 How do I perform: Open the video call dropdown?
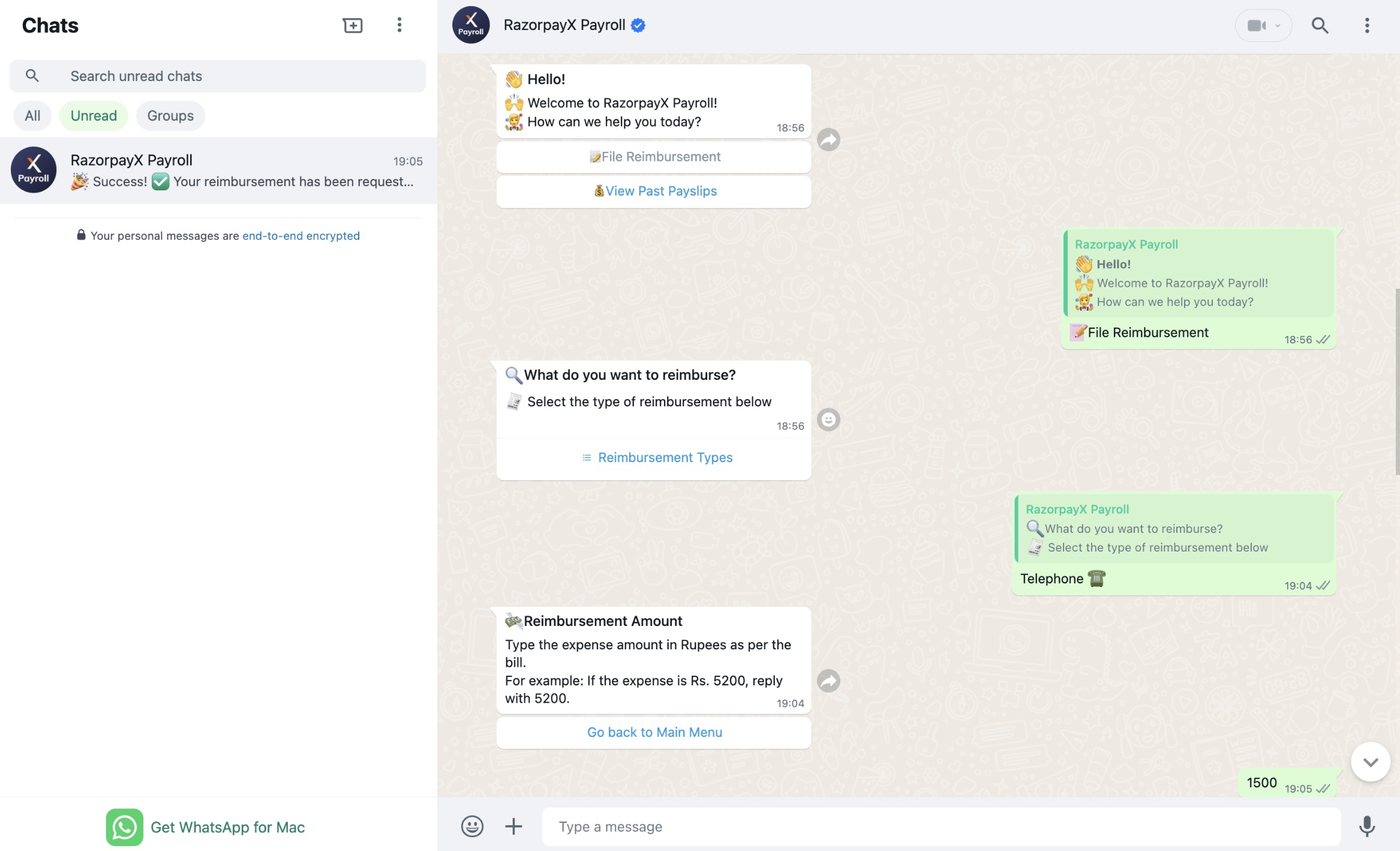pos(1263,25)
